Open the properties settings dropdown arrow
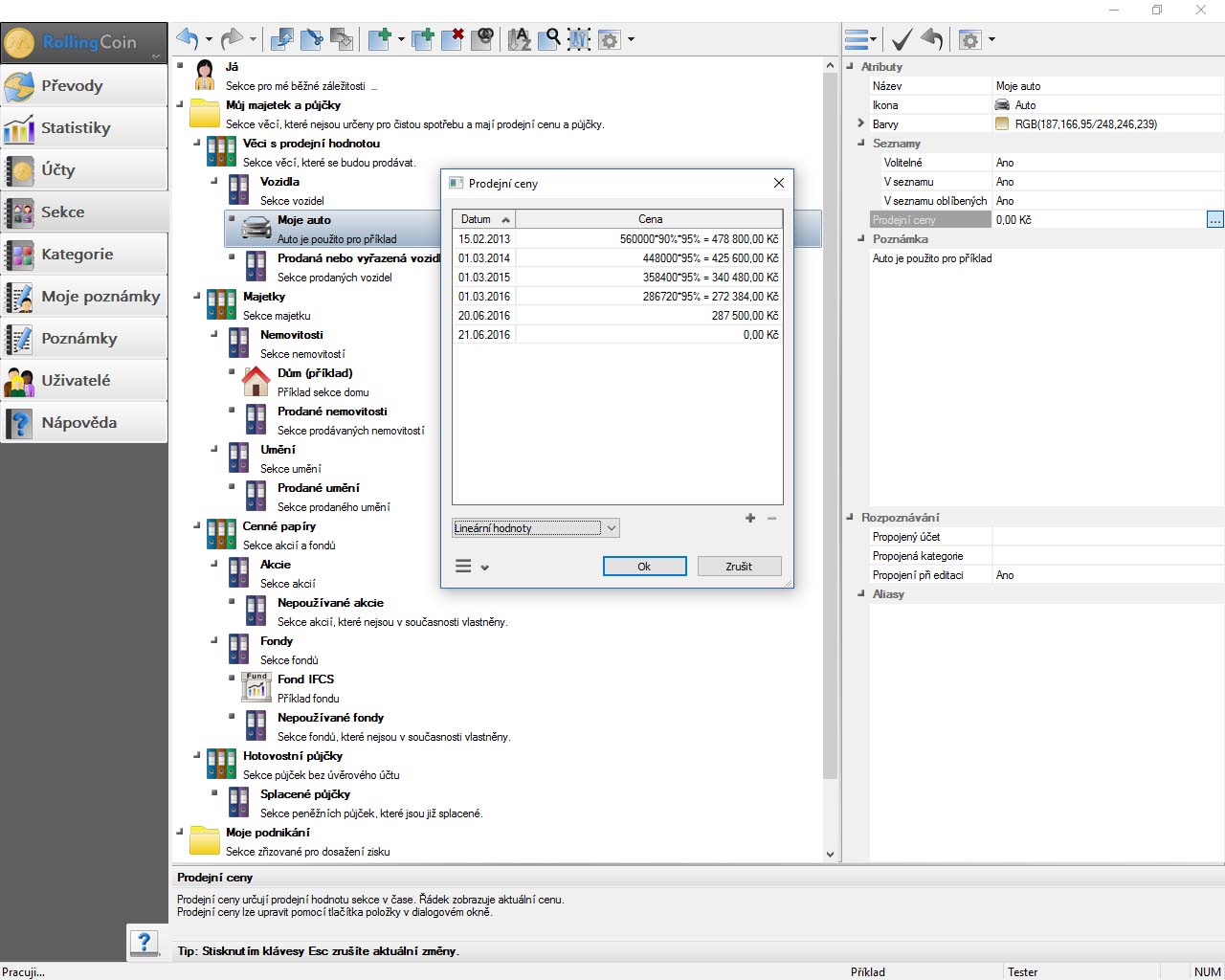Screen dimensions: 1225x980 coord(991,39)
